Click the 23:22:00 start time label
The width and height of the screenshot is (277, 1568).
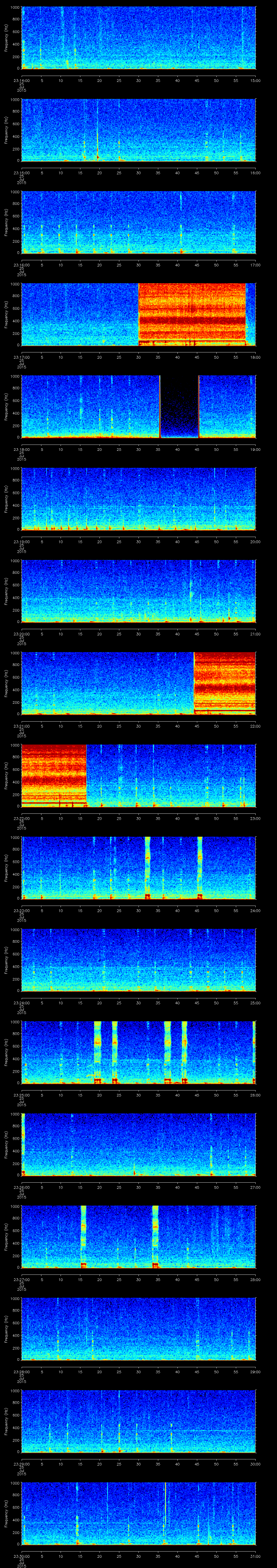coord(21,818)
